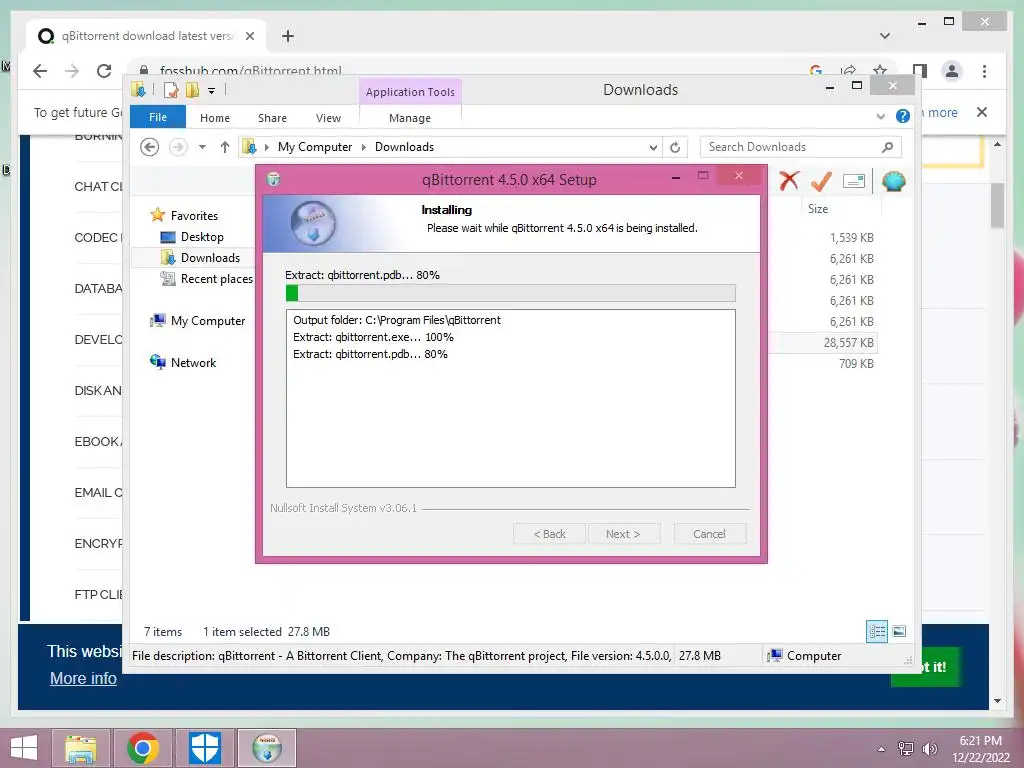Select Desktop in Favorites
Screen dimensions: 1024x768
(202, 237)
